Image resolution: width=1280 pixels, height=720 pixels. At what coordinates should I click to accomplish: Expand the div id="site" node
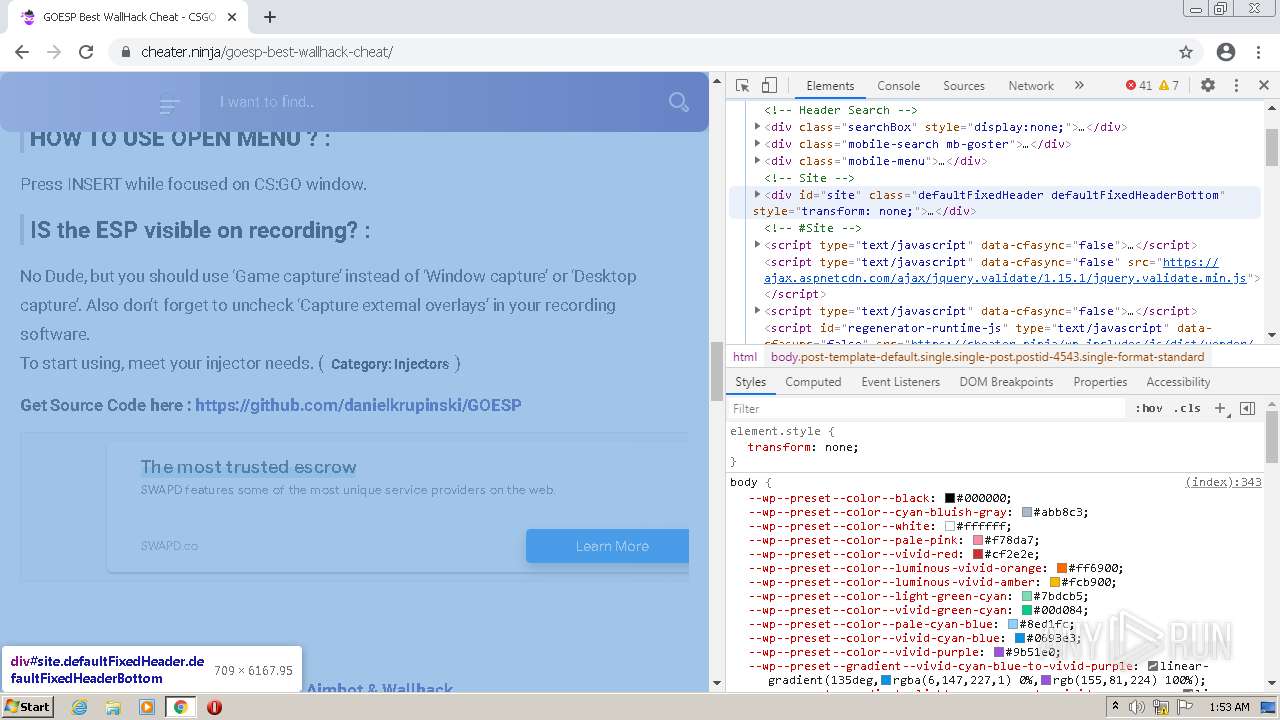coord(757,195)
